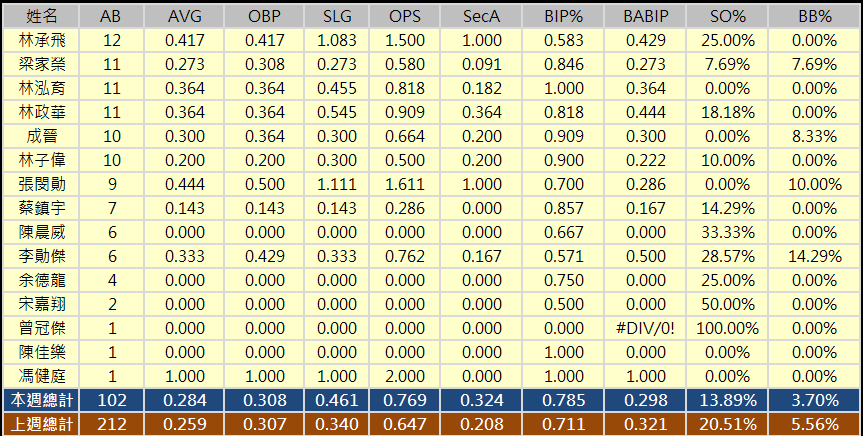Select 宋嘉翔's SO% value 50.00%
The height and width of the screenshot is (436, 863).
tap(728, 304)
